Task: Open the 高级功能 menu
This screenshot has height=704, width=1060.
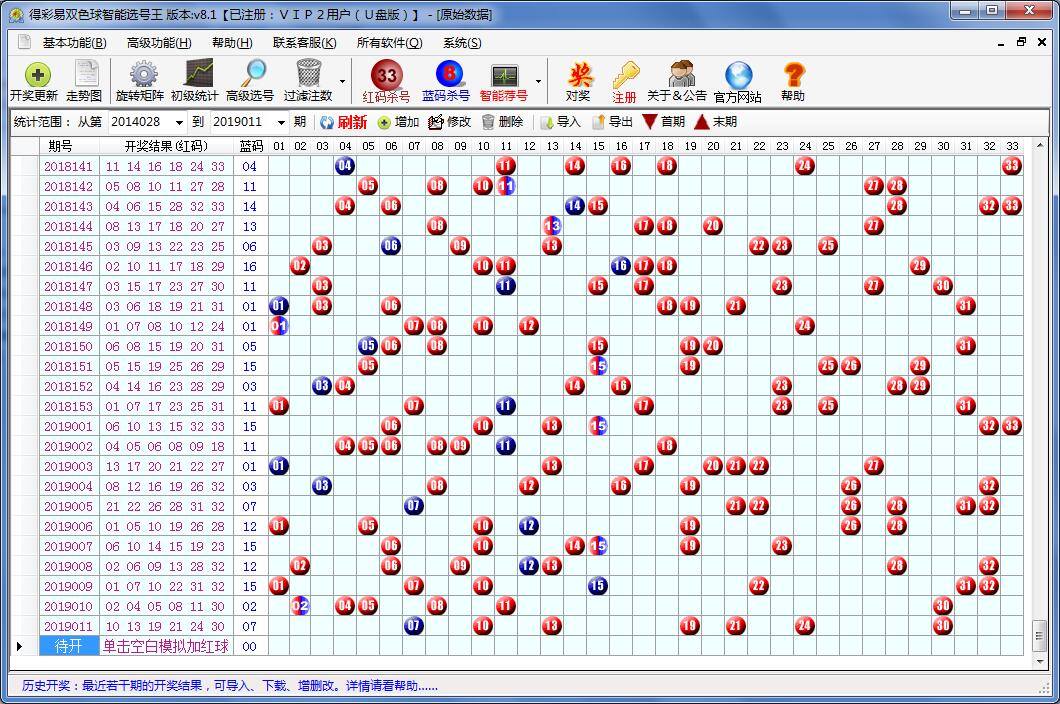Action: (x=159, y=43)
